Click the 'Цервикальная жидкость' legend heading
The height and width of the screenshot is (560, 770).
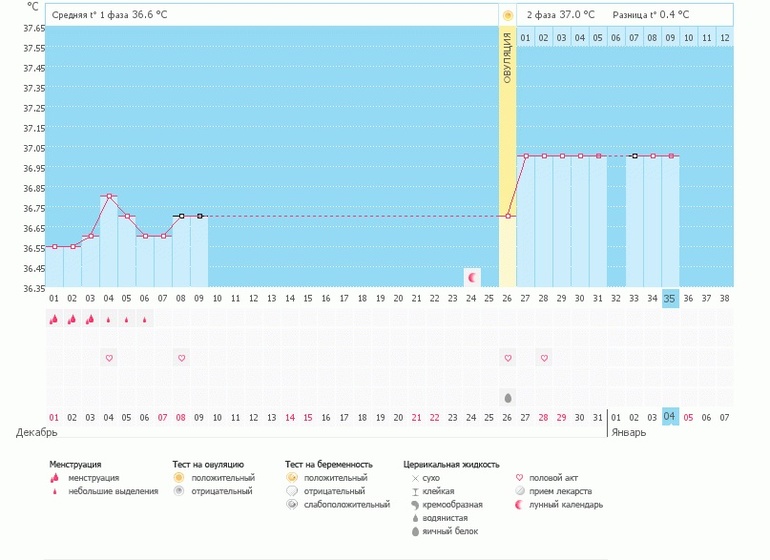pos(451,464)
